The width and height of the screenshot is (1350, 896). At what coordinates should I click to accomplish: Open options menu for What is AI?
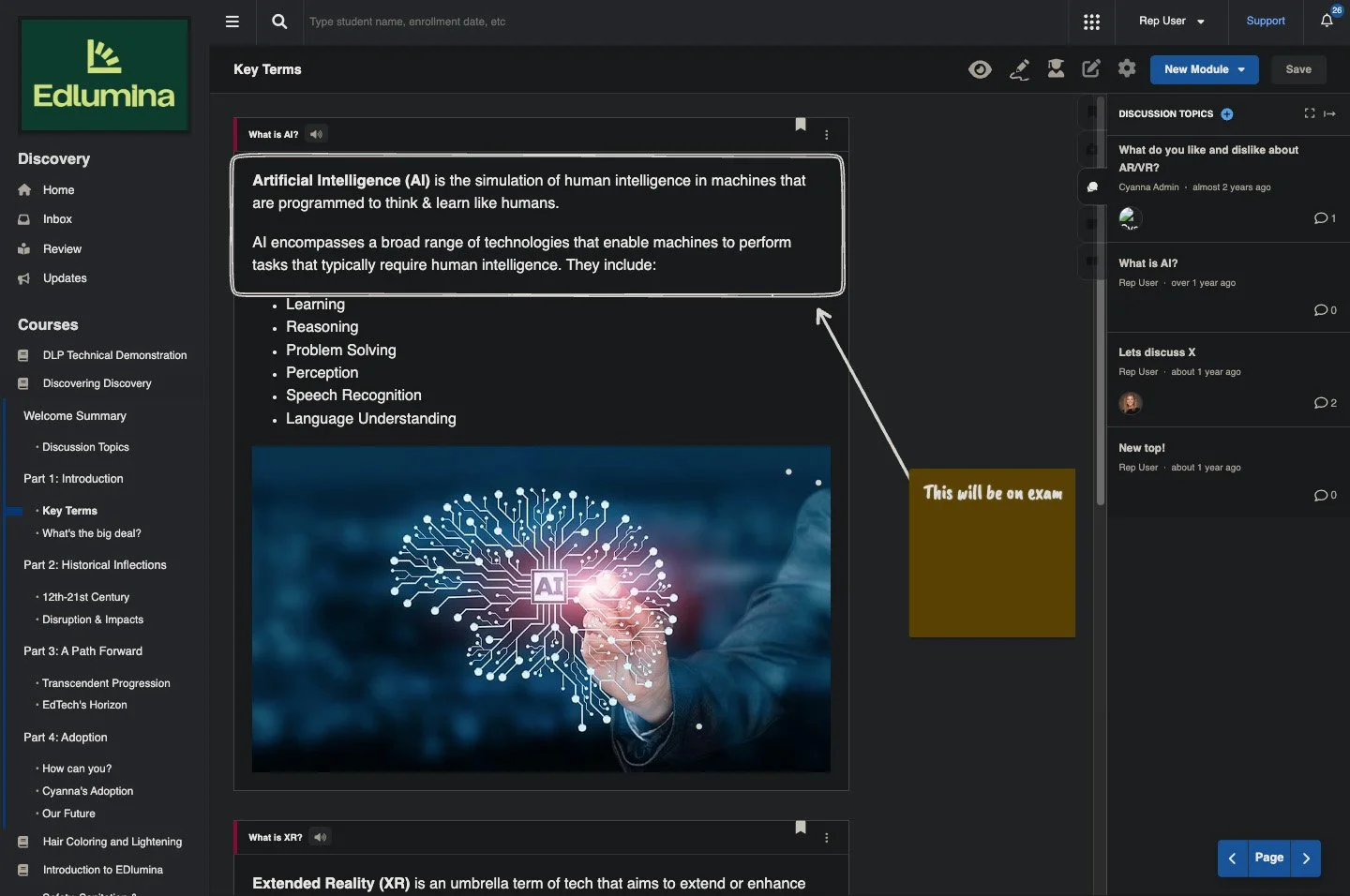(826, 135)
